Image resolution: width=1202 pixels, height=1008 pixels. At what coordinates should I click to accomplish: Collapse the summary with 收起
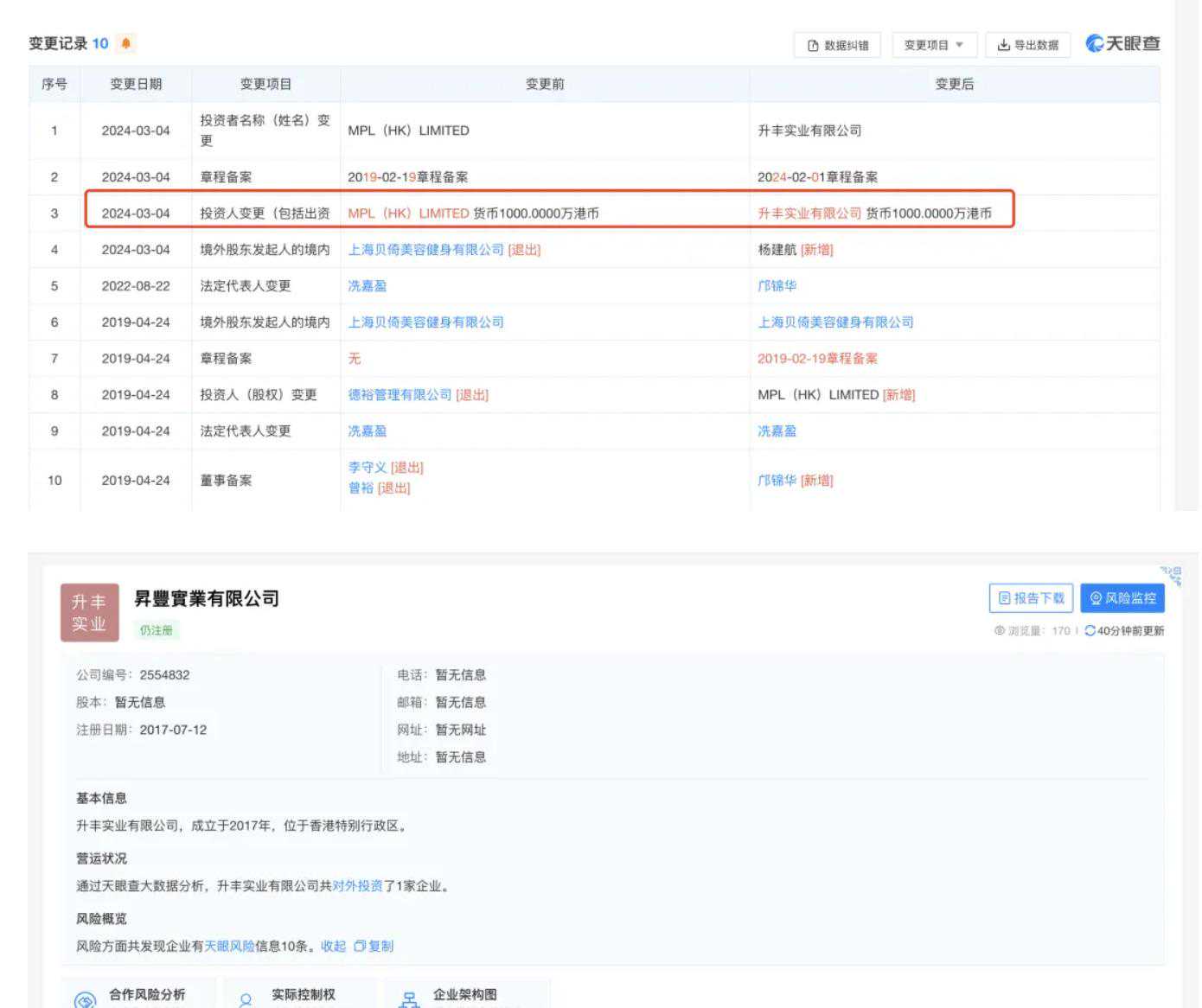333,947
